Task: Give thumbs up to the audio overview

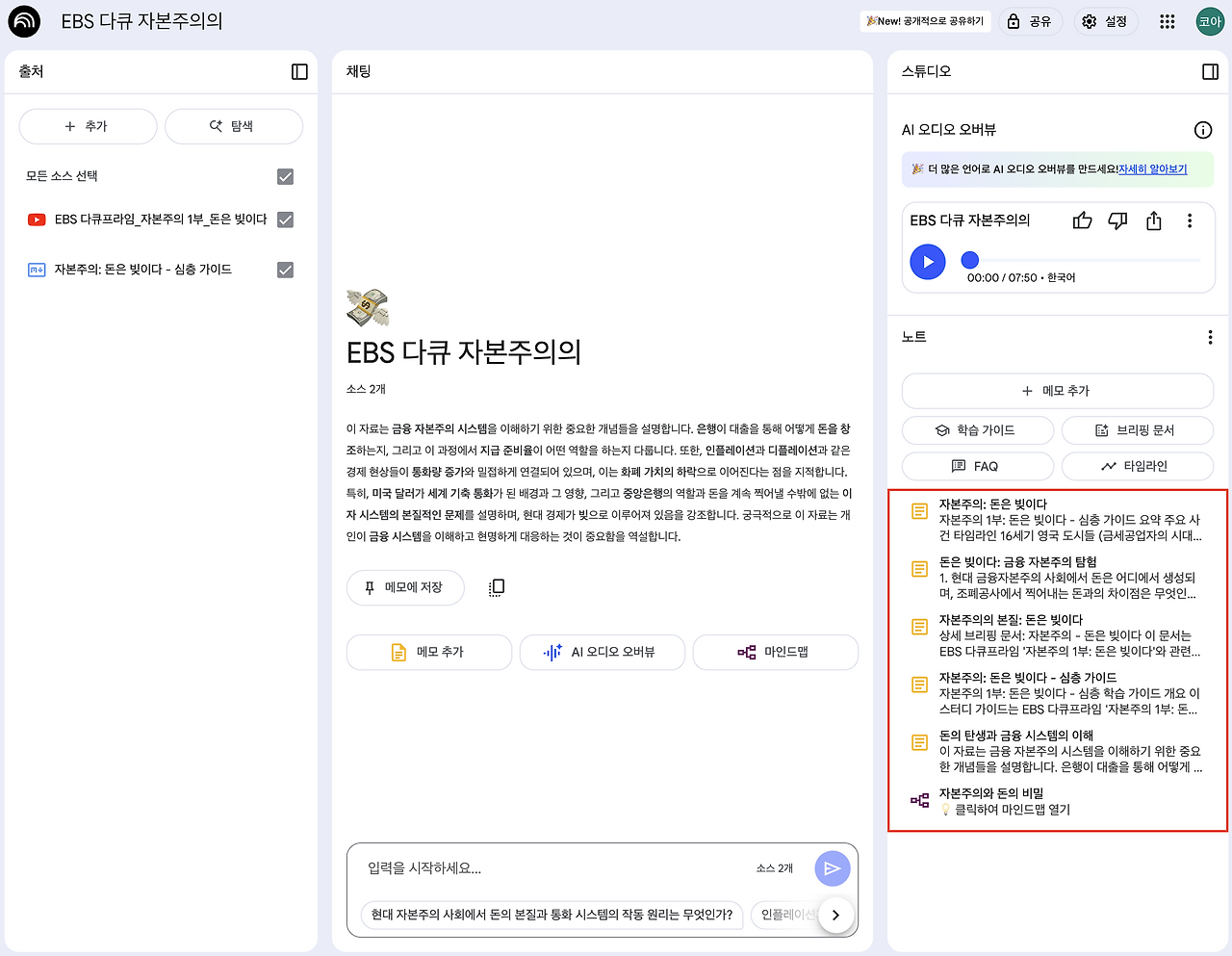Action: coord(1082,220)
